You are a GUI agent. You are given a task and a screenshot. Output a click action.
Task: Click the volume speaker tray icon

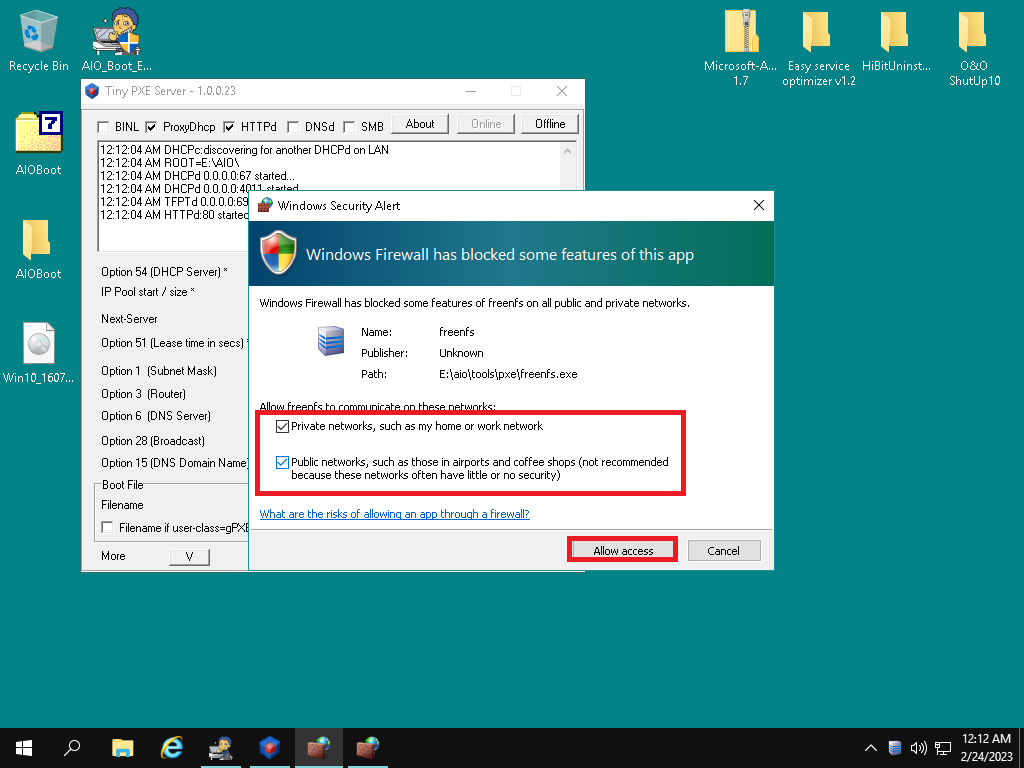coord(918,748)
